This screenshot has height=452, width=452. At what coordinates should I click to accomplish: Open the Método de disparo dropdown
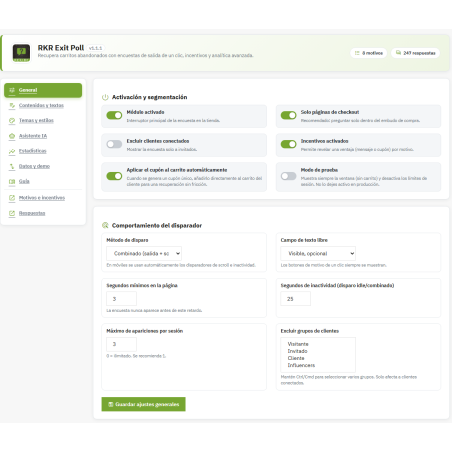pos(144,253)
